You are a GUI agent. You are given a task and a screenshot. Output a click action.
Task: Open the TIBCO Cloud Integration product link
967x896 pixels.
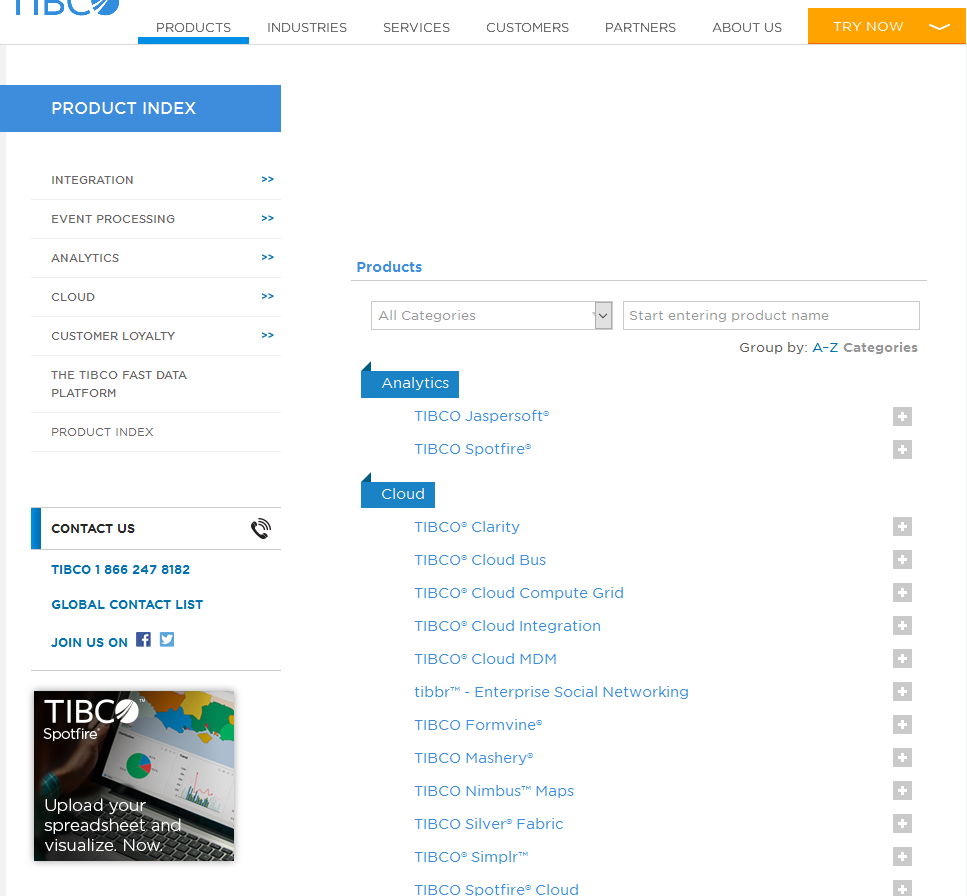click(x=507, y=626)
